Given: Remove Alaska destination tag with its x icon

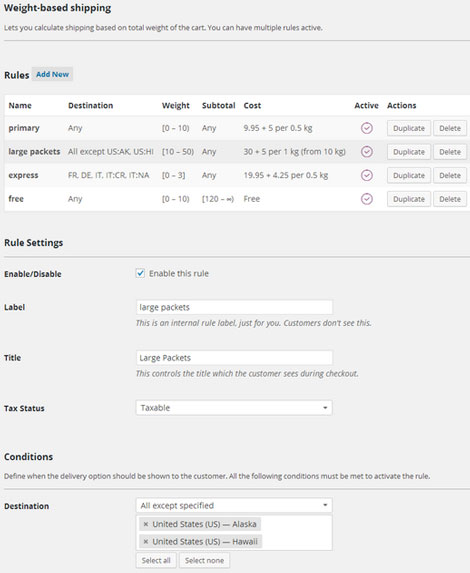Looking at the screenshot, I should coord(145,524).
